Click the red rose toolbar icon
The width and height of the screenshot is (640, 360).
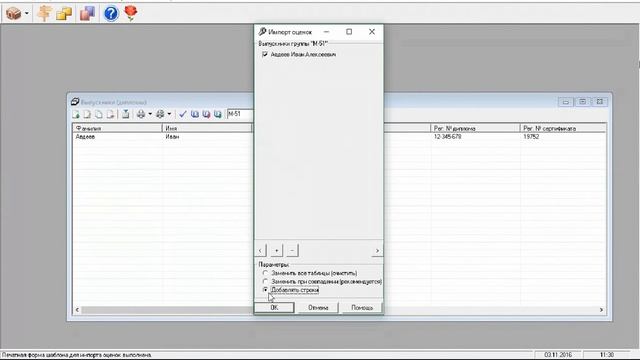tap(131, 13)
